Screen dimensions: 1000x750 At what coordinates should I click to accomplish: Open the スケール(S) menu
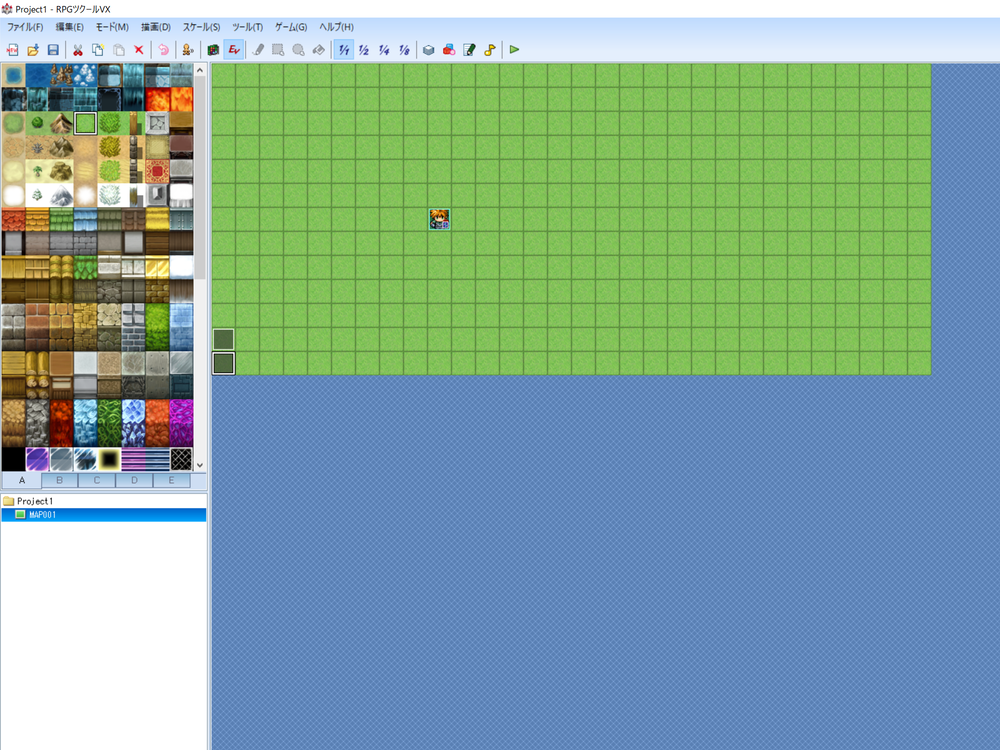pyautogui.click(x=202, y=27)
